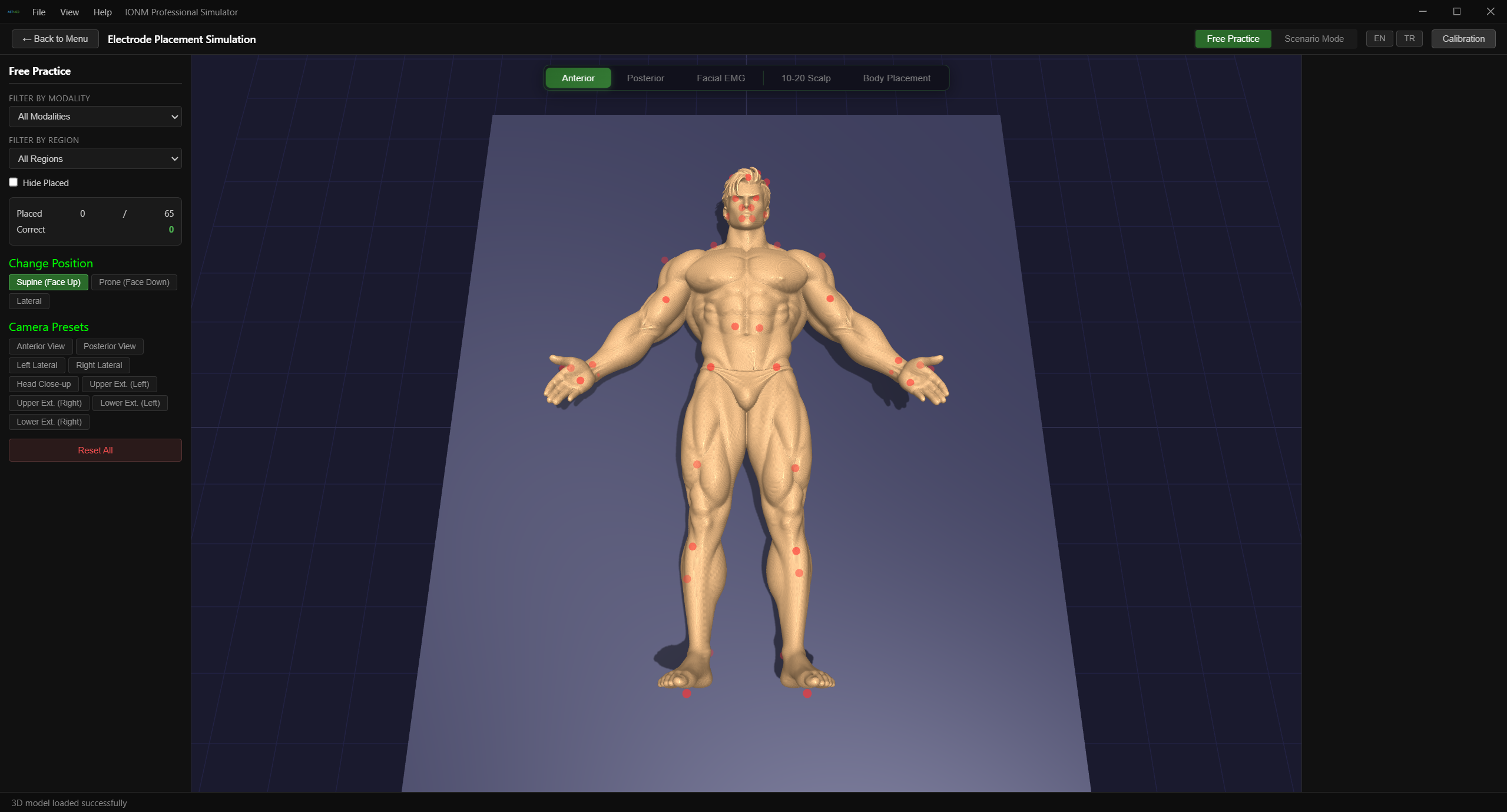This screenshot has height=812, width=1507.
Task: Select the Lateral position
Action: click(28, 301)
